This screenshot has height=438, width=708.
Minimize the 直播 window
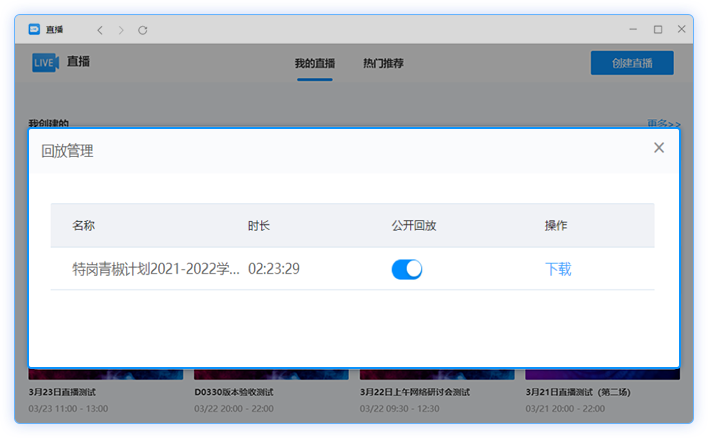coord(633,29)
